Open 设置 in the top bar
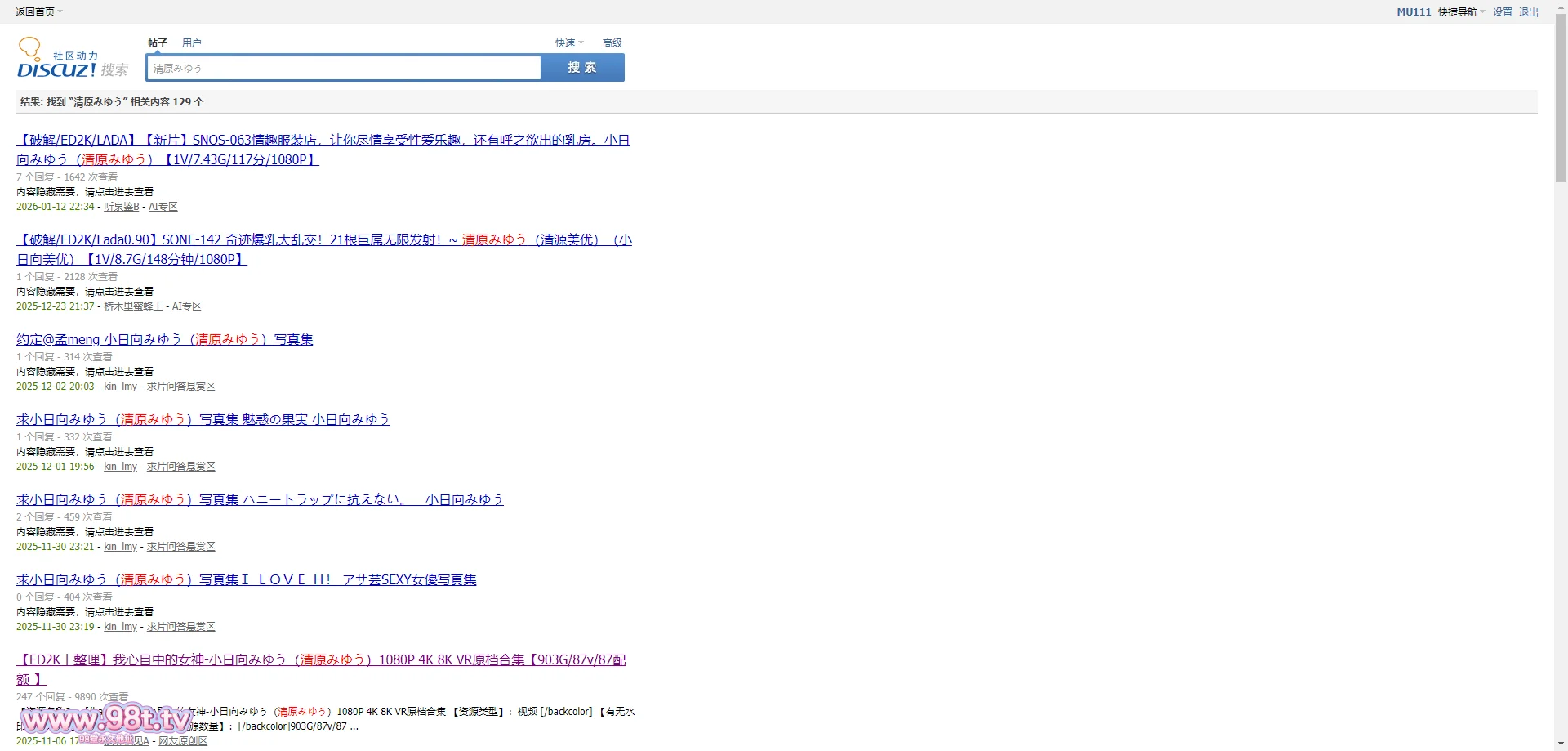1568x751 pixels. [1502, 11]
